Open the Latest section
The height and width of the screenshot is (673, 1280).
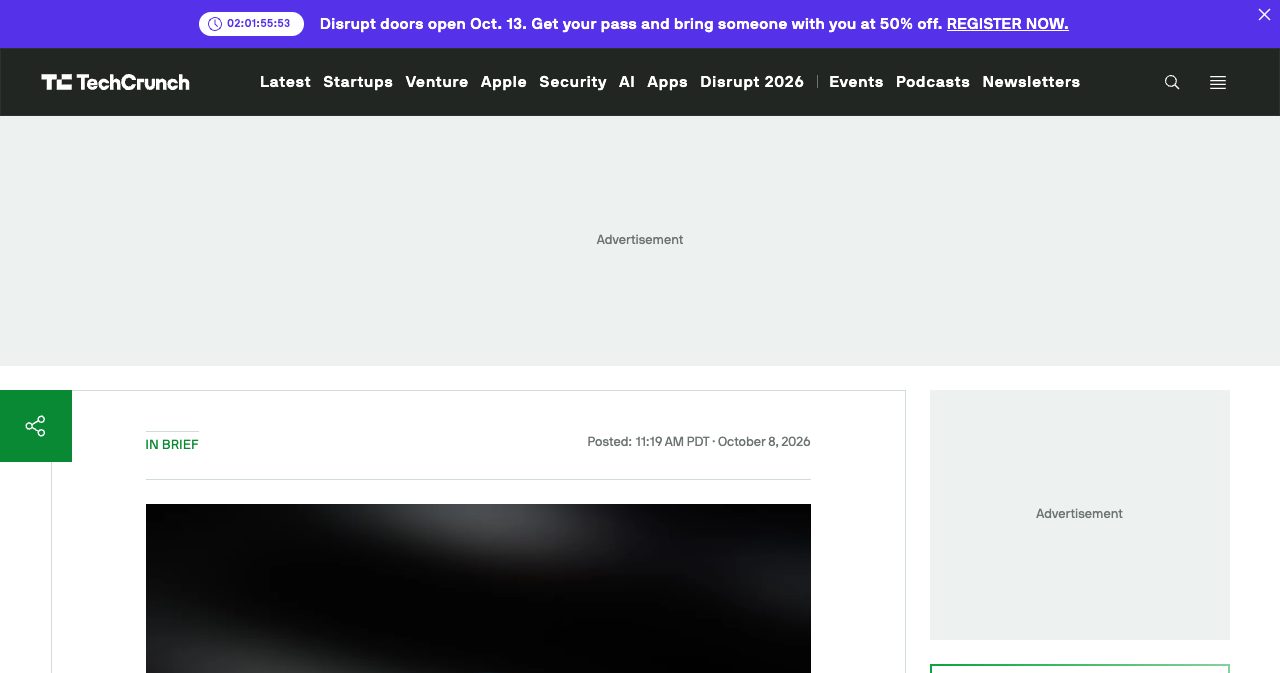[285, 82]
